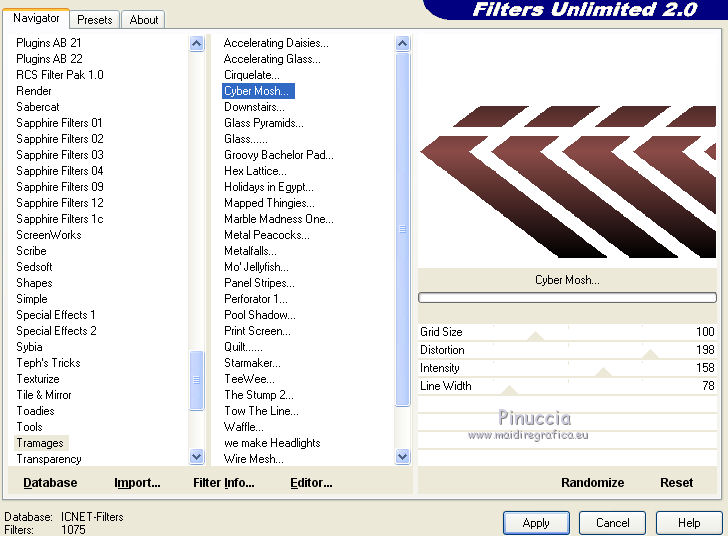Click the down arrow of filter list scrollbar
728x536 pixels.
tap(403, 457)
